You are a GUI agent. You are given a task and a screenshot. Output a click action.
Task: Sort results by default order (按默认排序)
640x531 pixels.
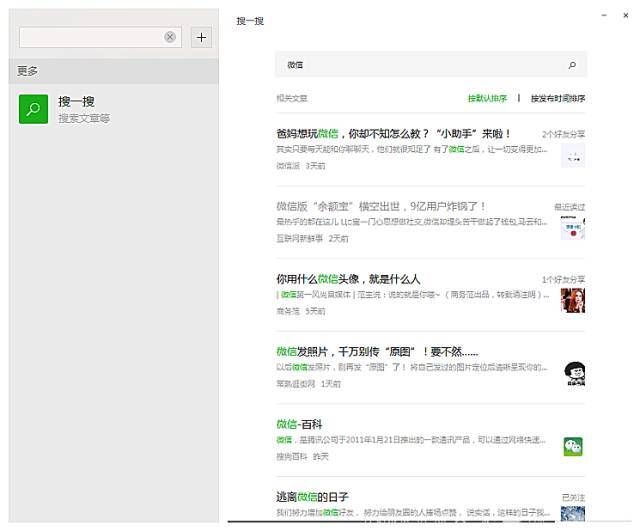(x=487, y=98)
